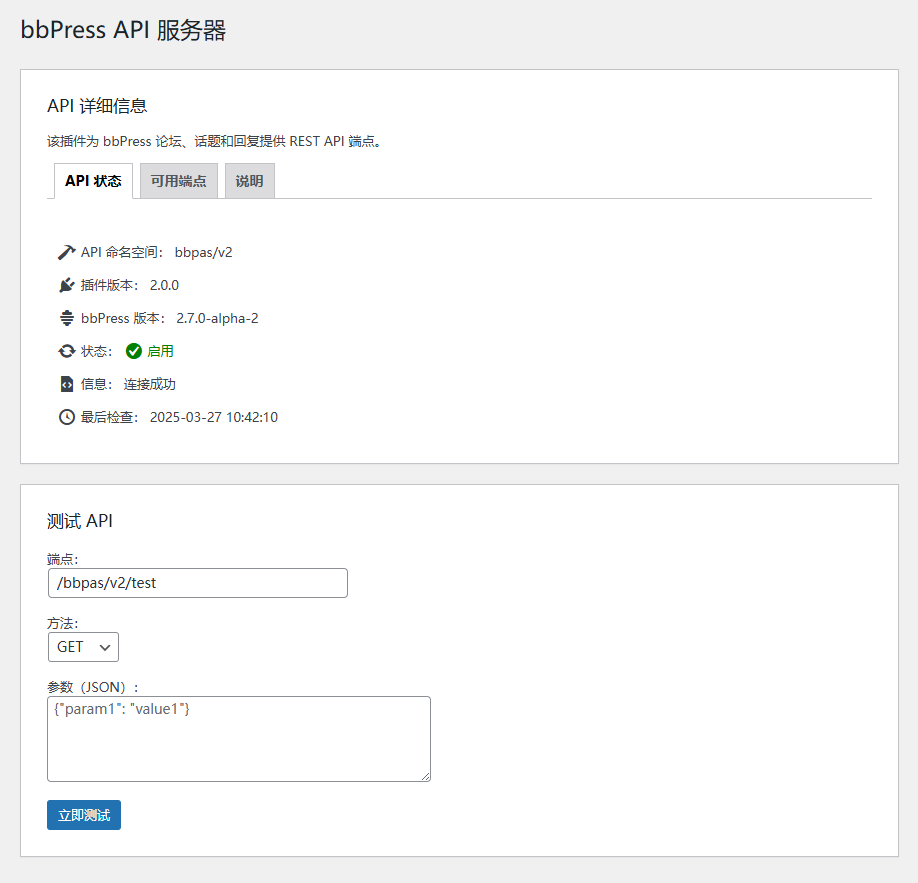Click the green checkmark enabled icon
This screenshot has height=883, width=918.
point(134,351)
